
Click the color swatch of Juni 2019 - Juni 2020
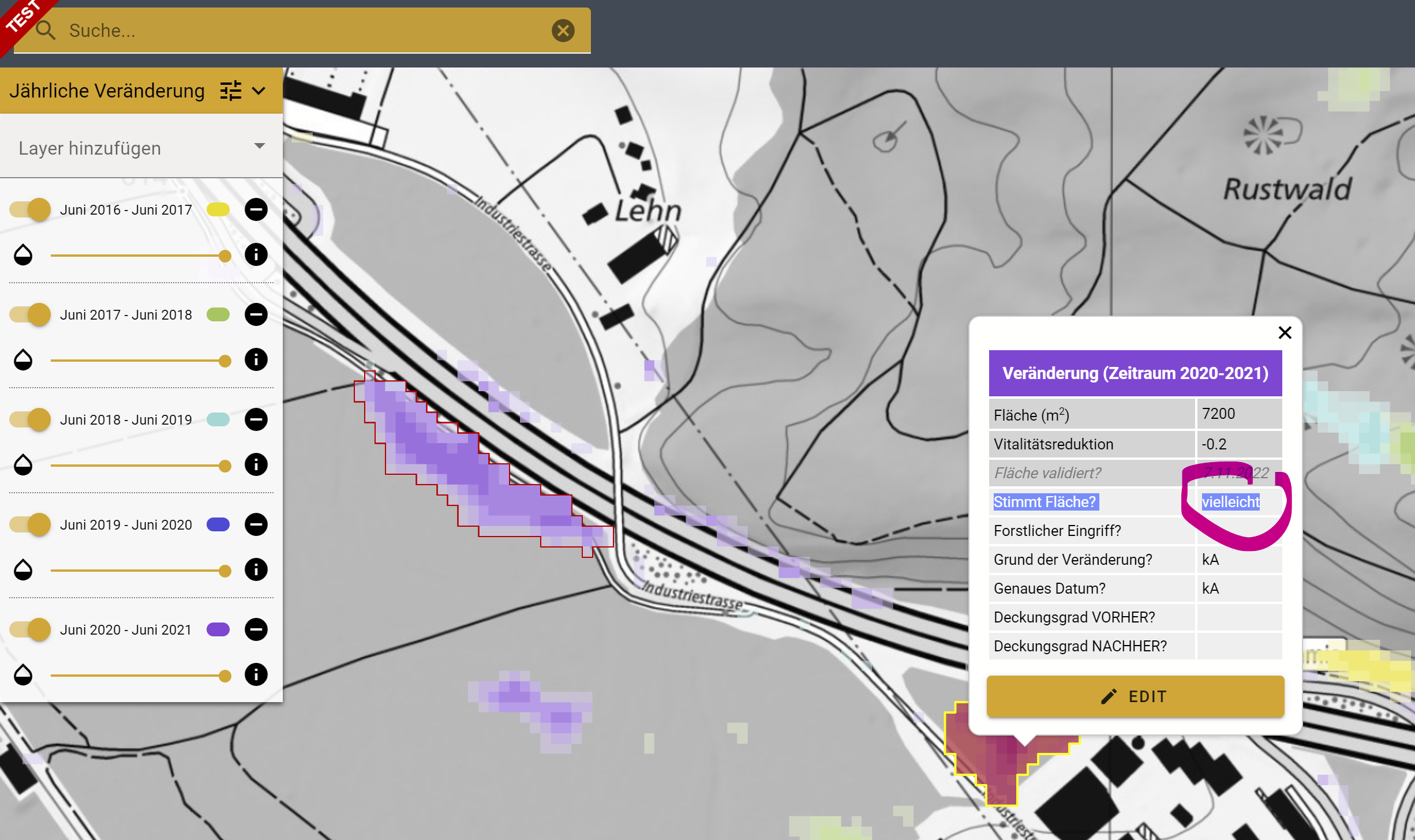[x=218, y=524]
